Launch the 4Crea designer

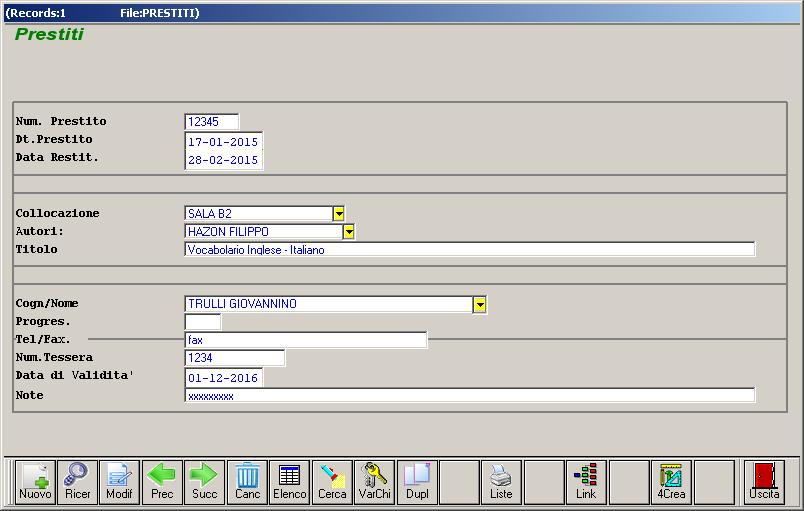coord(671,482)
